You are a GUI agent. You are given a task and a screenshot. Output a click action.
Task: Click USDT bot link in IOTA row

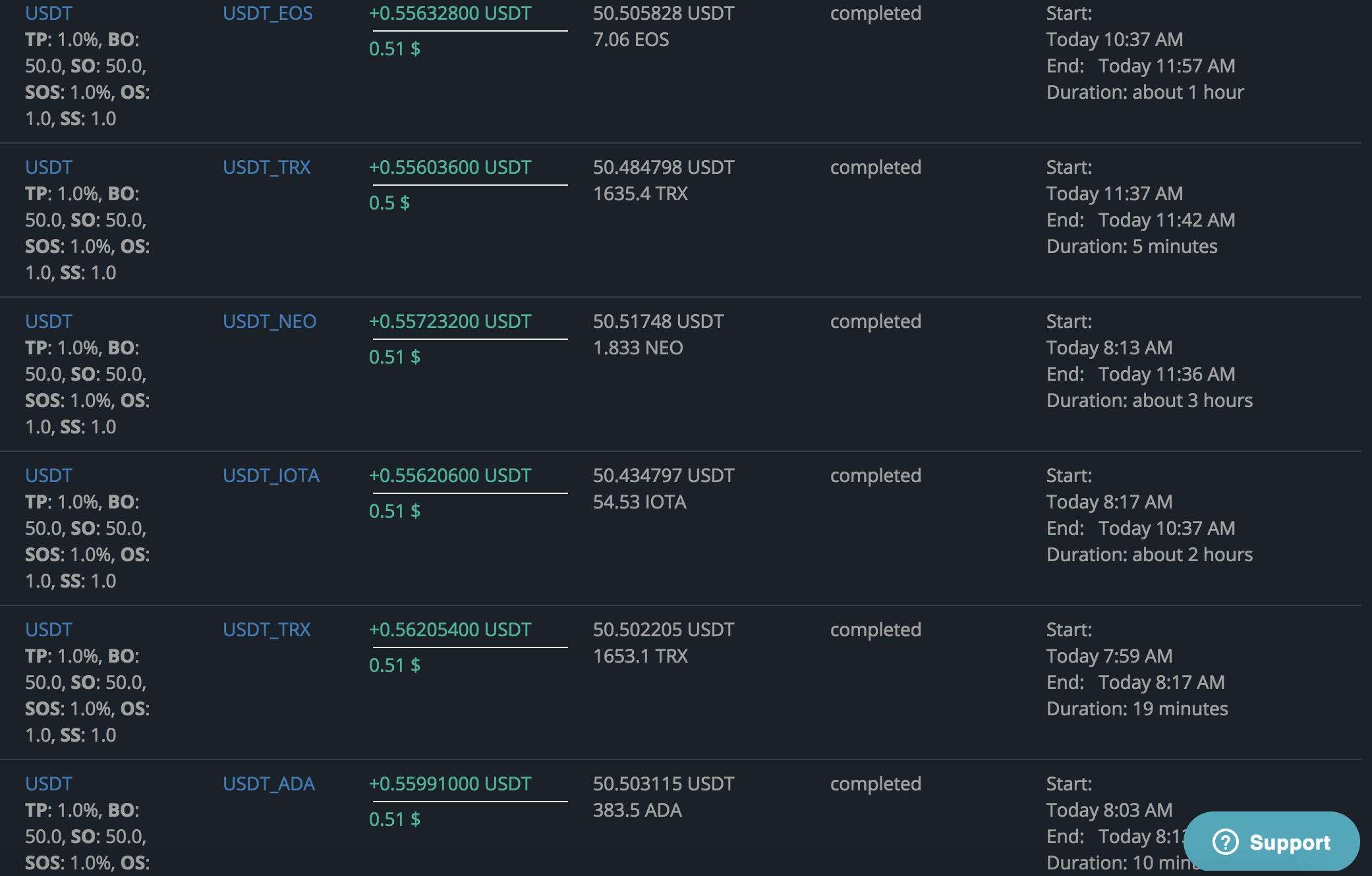click(x=49, y=476)
